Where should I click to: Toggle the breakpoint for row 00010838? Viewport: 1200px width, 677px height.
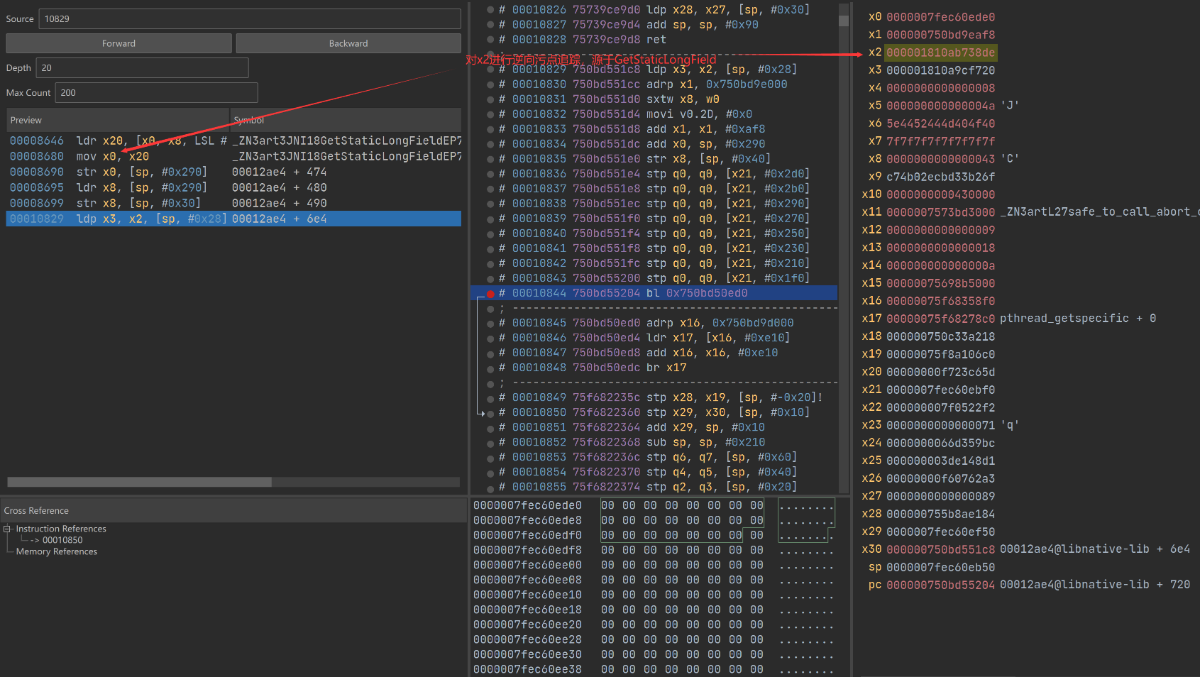coord(490,204)
